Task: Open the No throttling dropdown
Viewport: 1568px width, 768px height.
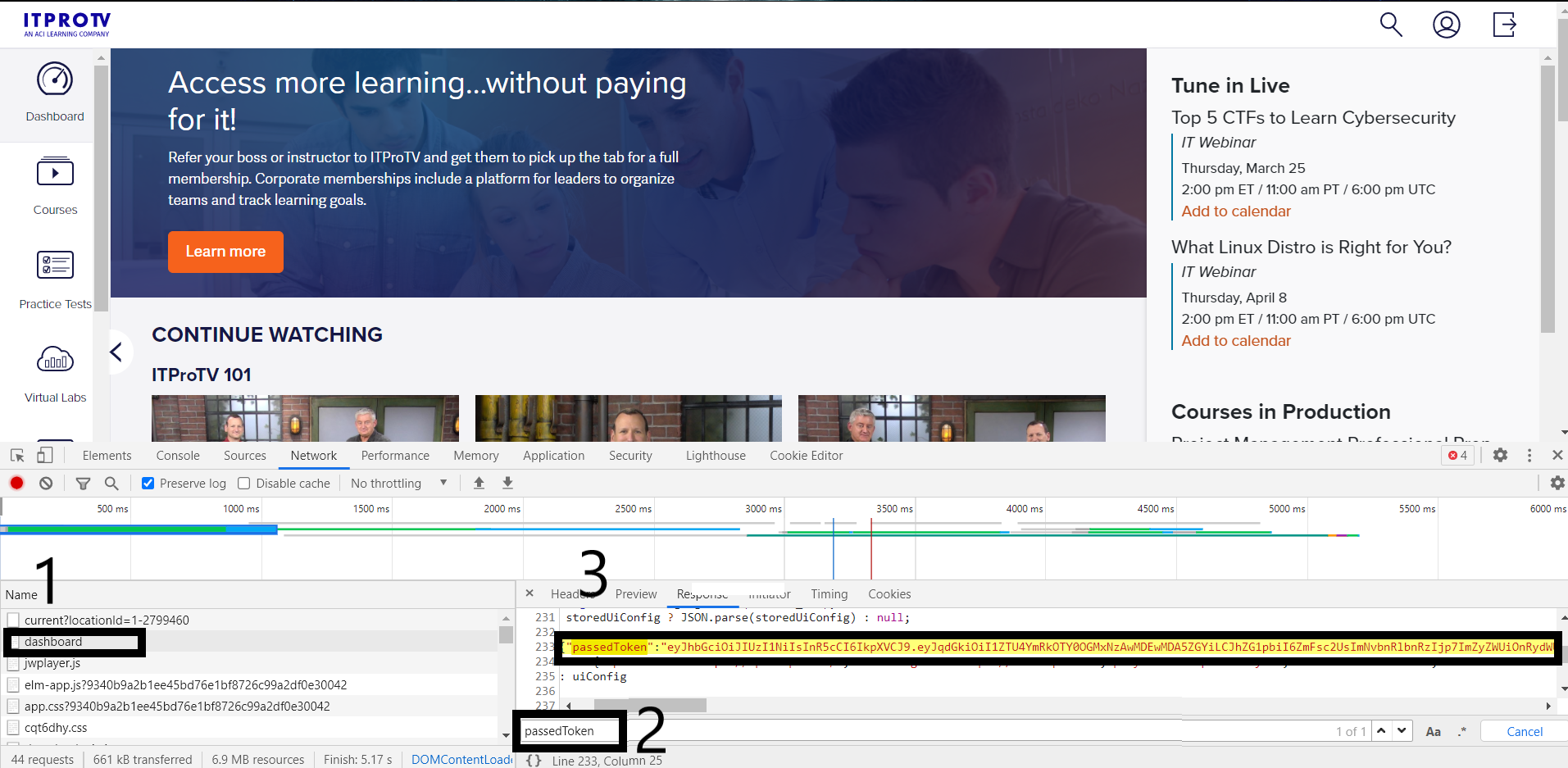Action: coord(399,484)
